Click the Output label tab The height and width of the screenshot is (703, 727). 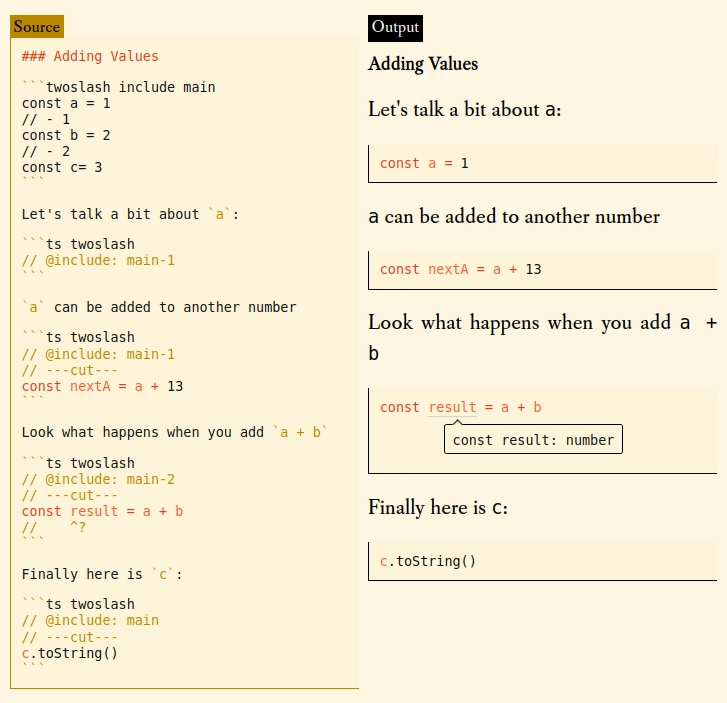tap(395, 28)
